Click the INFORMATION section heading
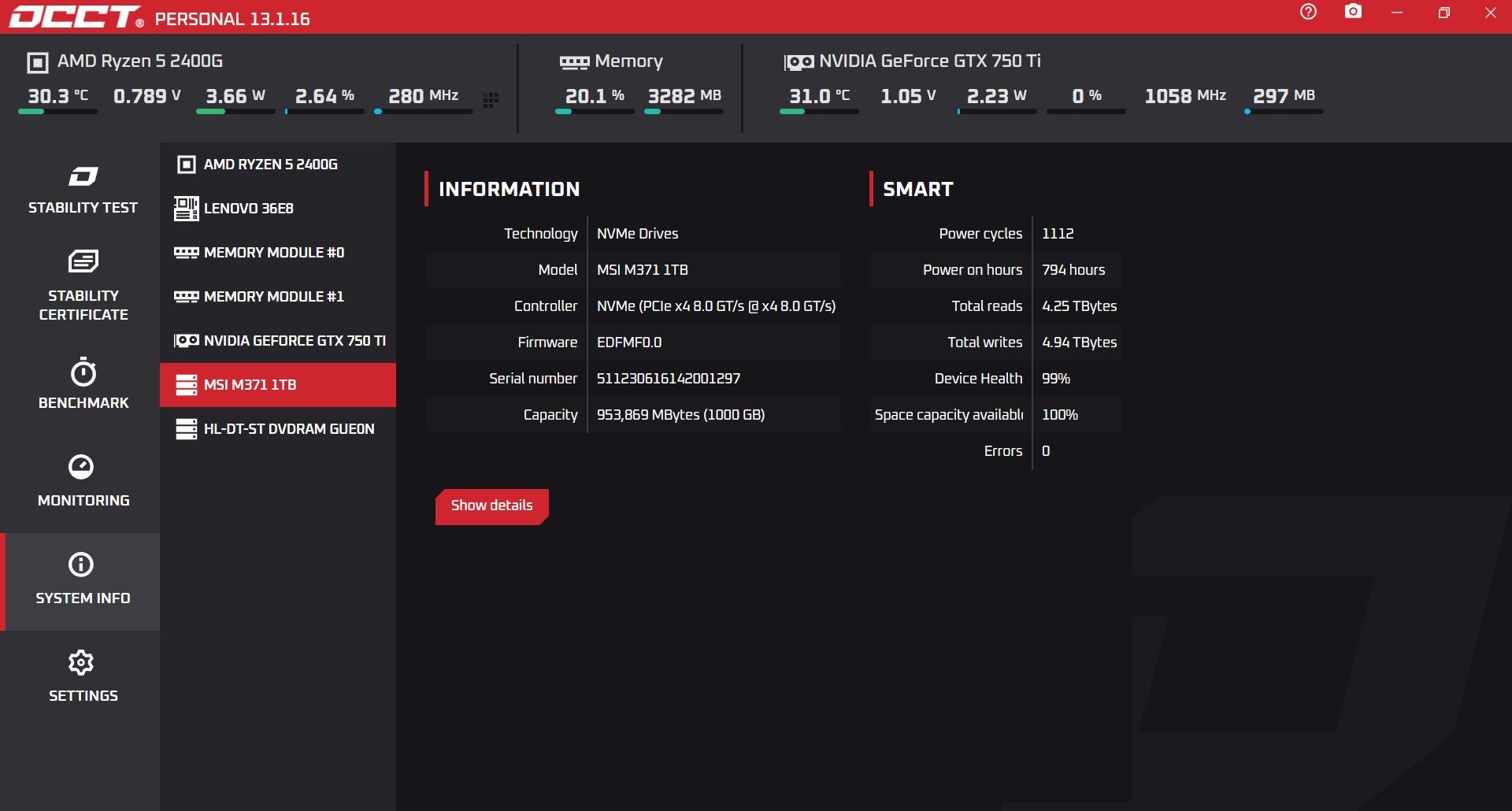The image size is (1512, 811). click(x=509, y=190)
